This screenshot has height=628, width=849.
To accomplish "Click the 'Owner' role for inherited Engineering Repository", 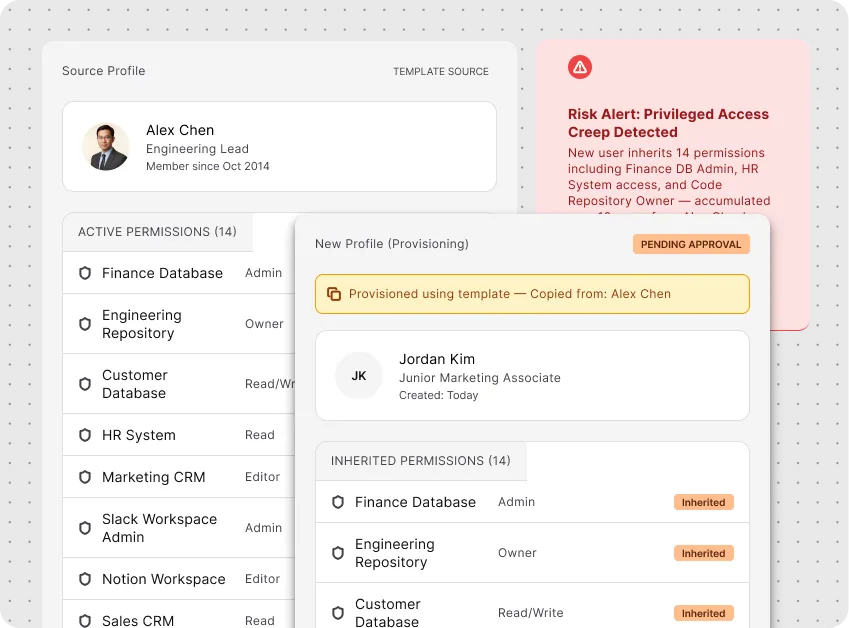I will 517,553.
